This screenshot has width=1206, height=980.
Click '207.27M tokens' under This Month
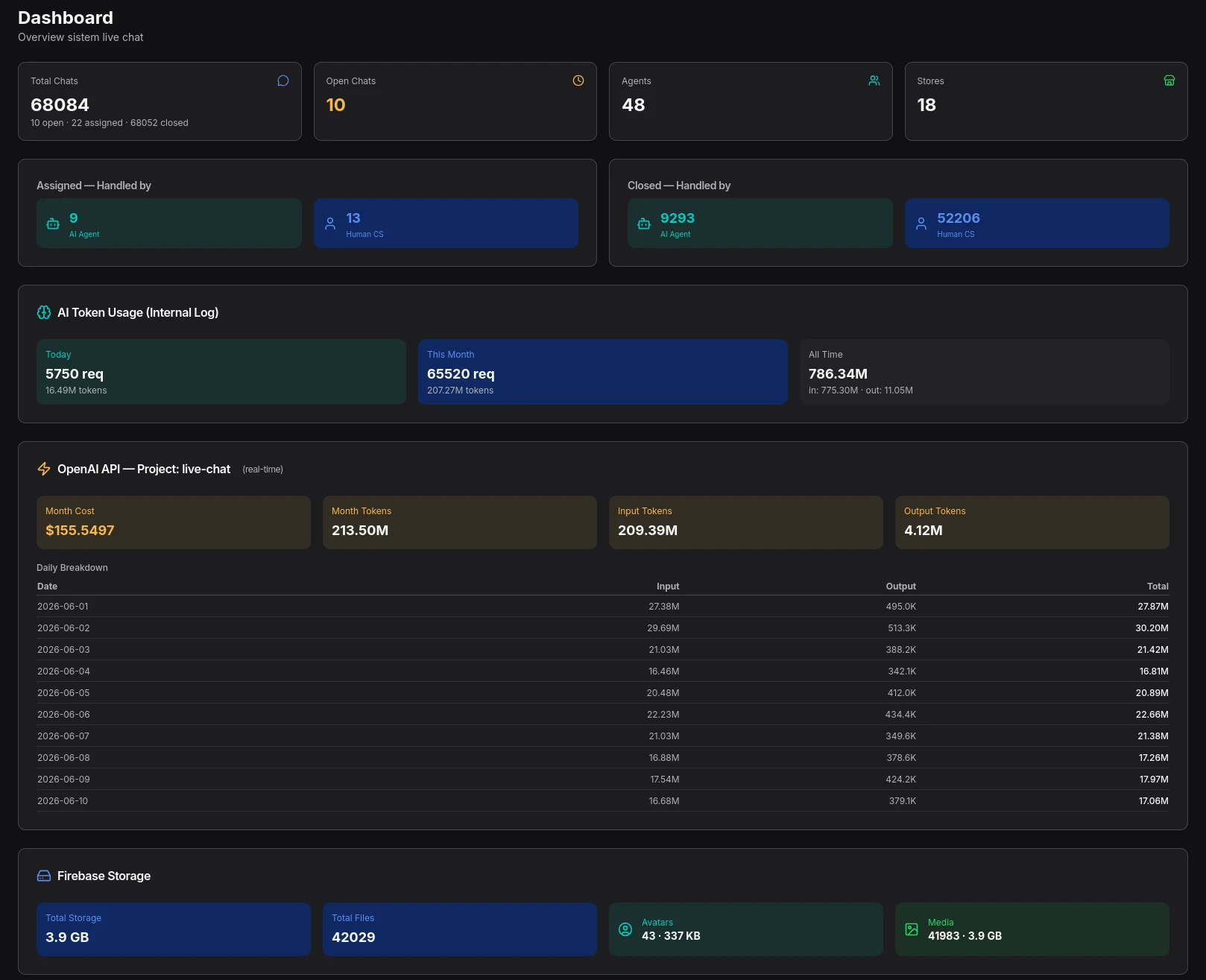[x=460, y=391]
